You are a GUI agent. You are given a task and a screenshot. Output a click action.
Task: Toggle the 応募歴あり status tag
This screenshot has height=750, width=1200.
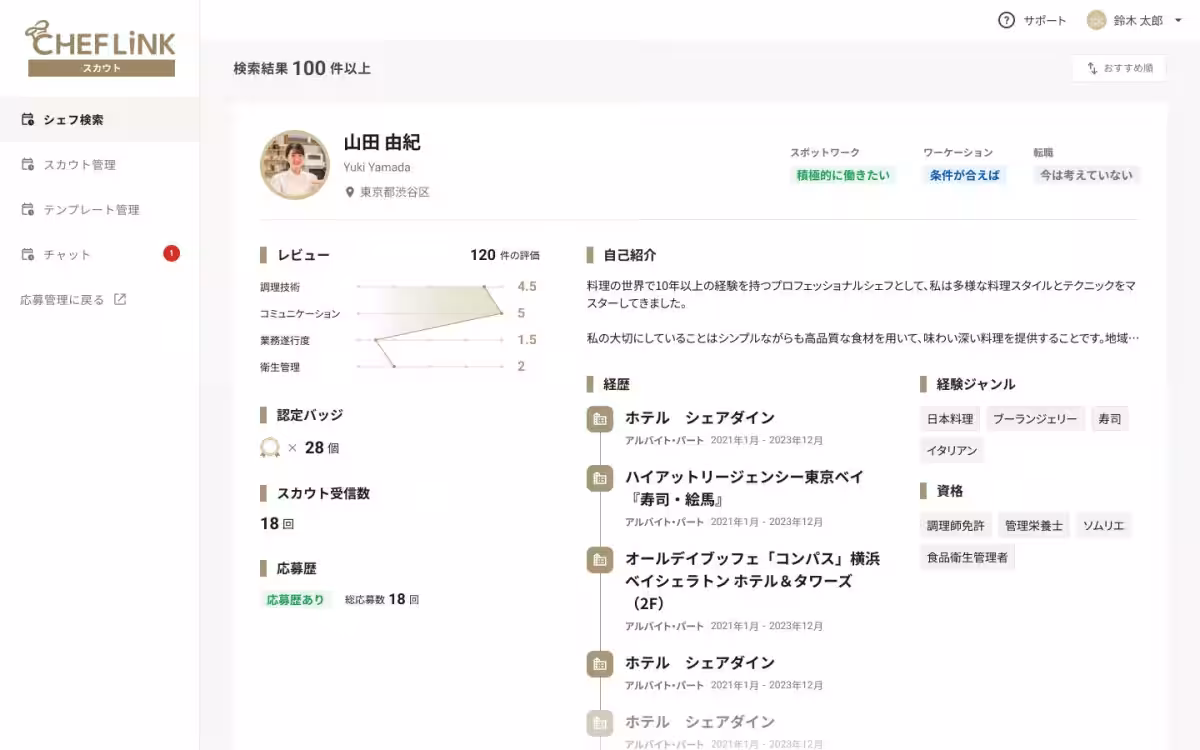click(x=293, y=599)
